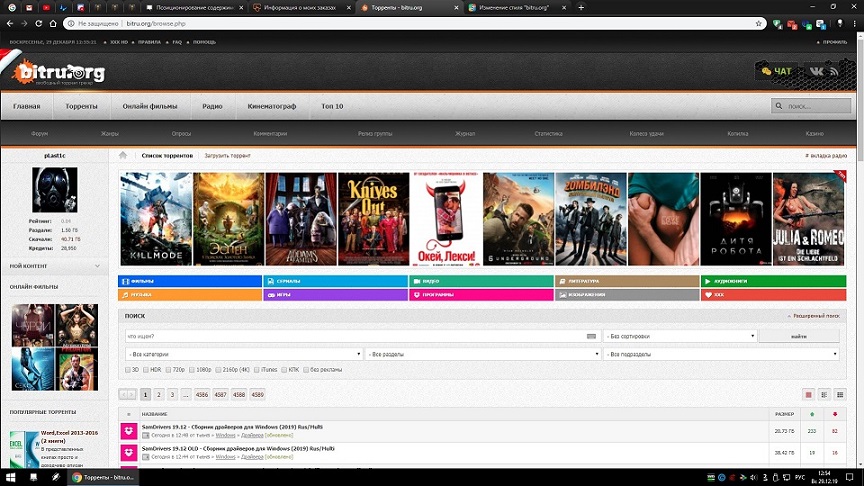
Task: Click the browser back arrow
Action: 10,24
